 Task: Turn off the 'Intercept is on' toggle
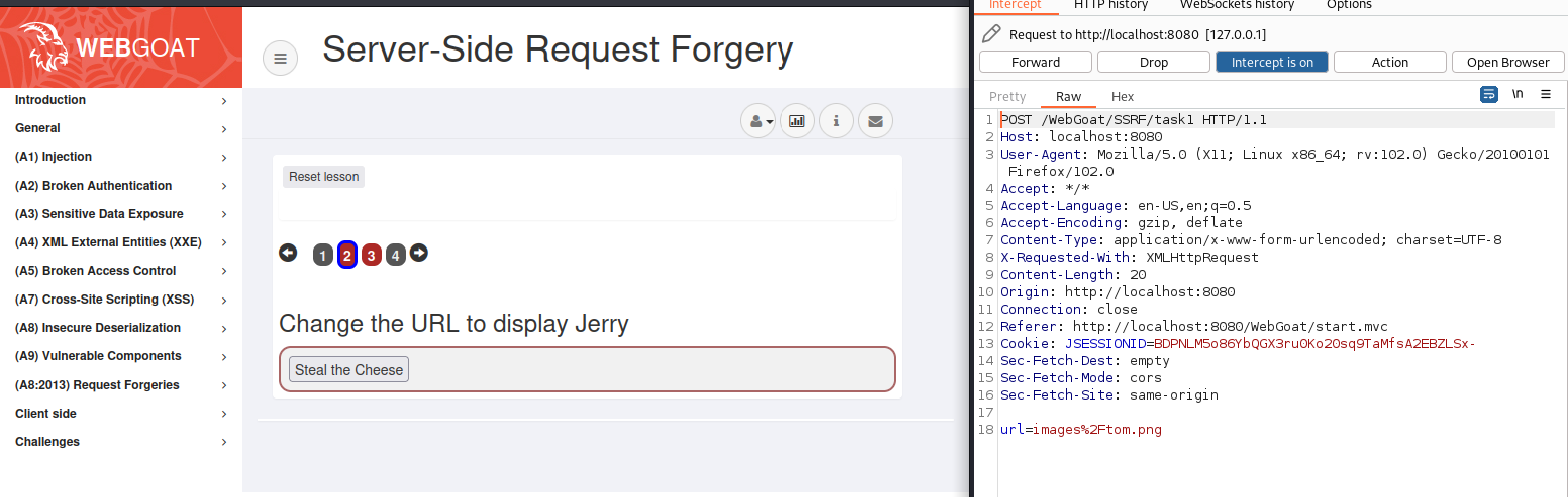1272,62
